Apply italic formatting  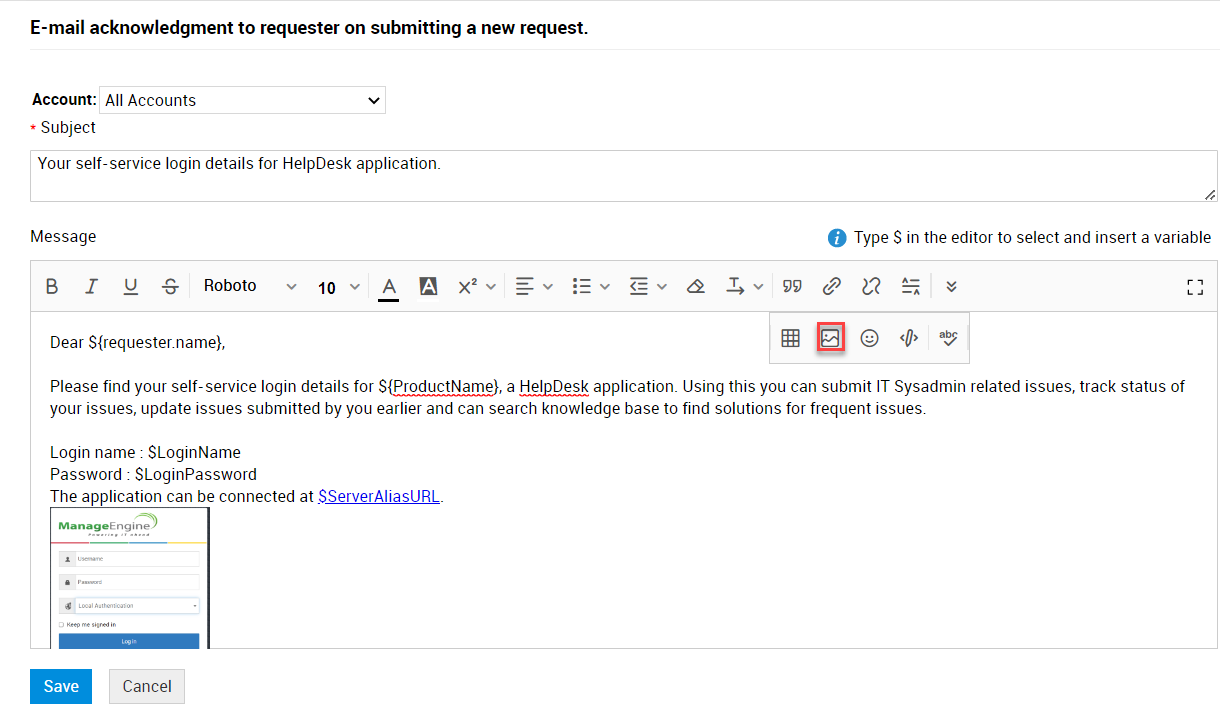(x=91, y=287)
